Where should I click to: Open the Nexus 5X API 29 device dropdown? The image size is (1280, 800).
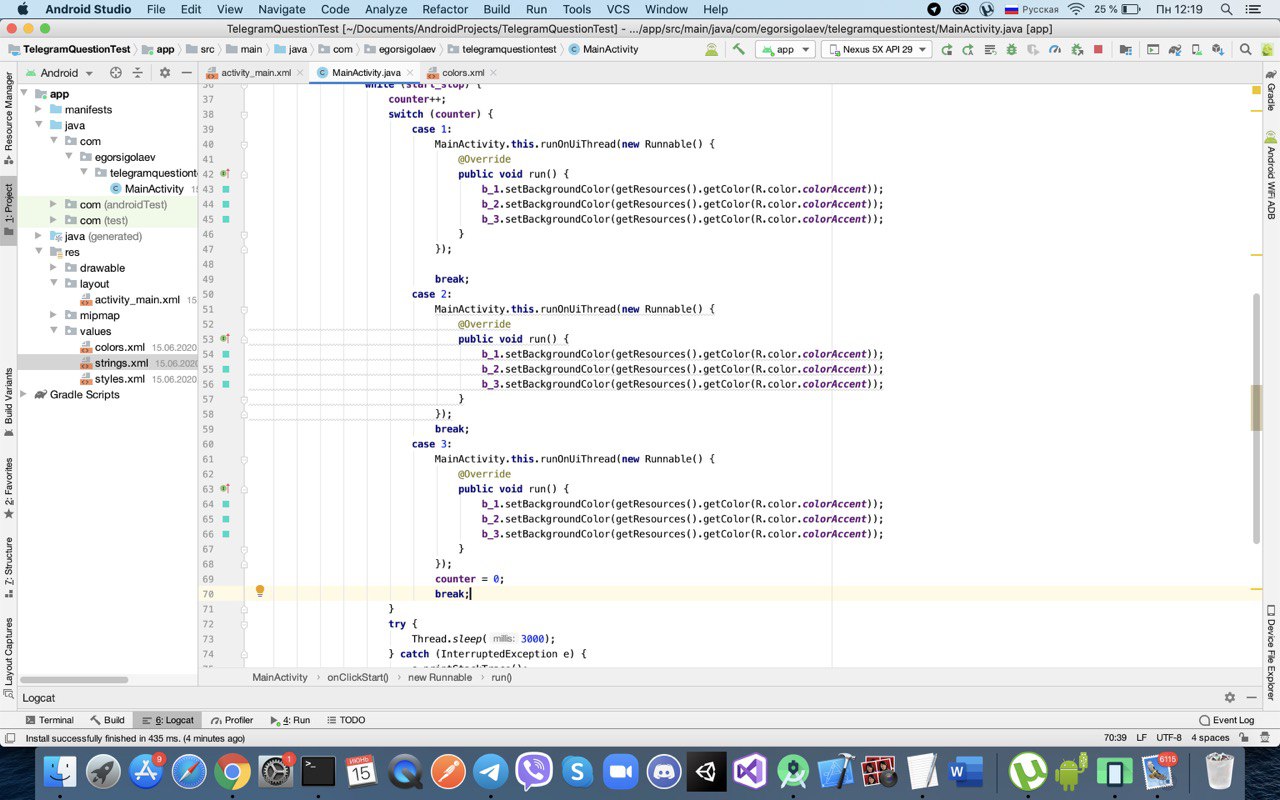[x=876, y=49]
